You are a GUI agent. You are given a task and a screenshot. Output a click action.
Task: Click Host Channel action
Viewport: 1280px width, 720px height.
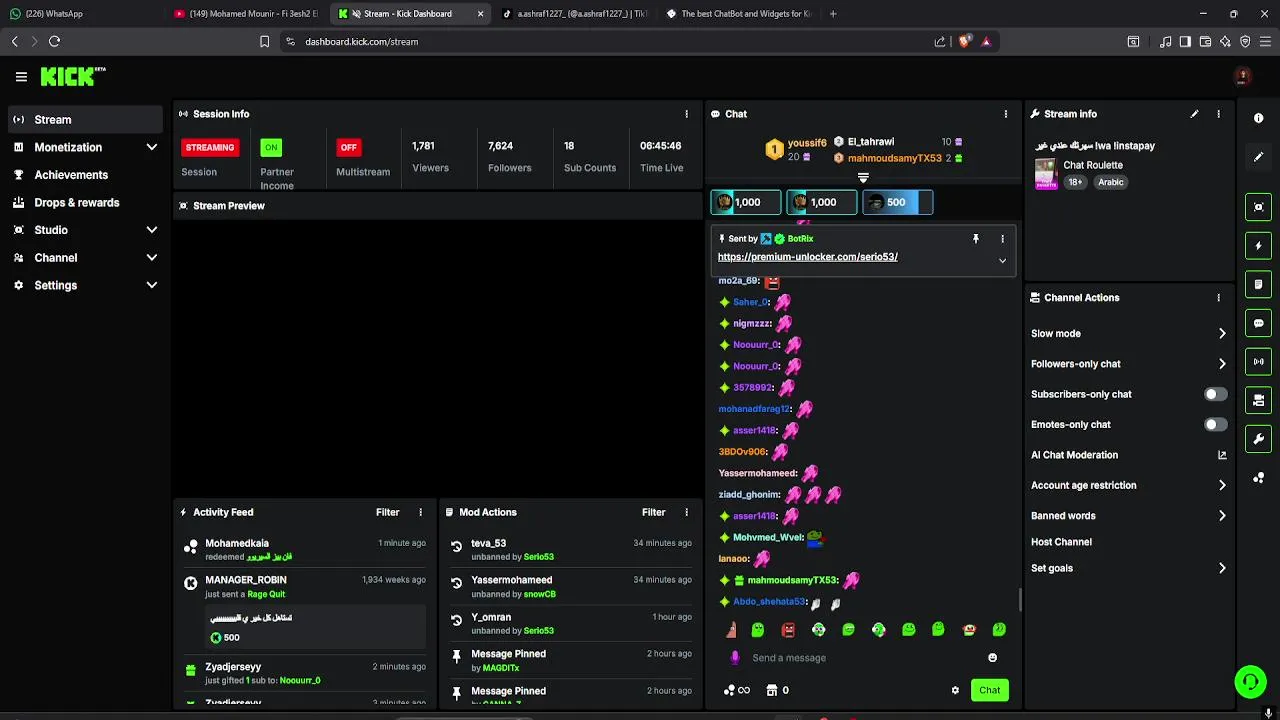coord(1061,542)
